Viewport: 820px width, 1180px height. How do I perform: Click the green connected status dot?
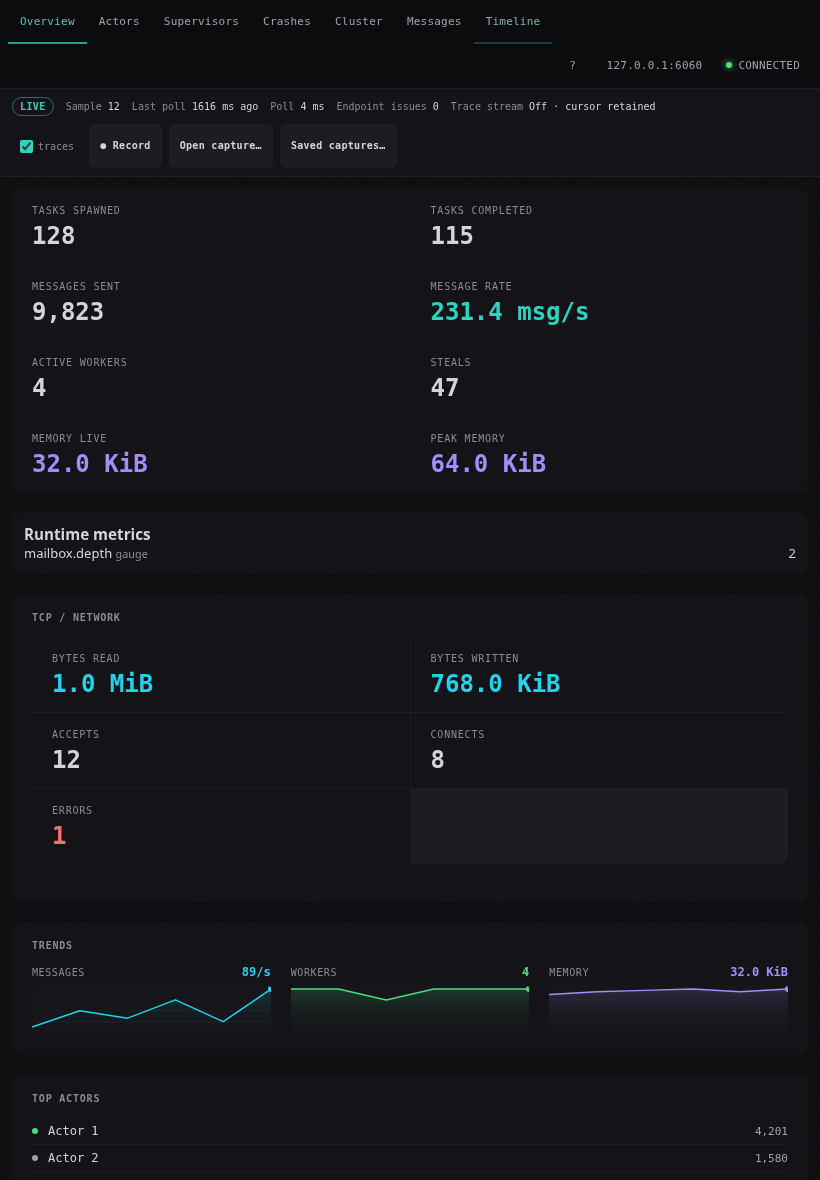pyautogui.click(x=728, y=65)
